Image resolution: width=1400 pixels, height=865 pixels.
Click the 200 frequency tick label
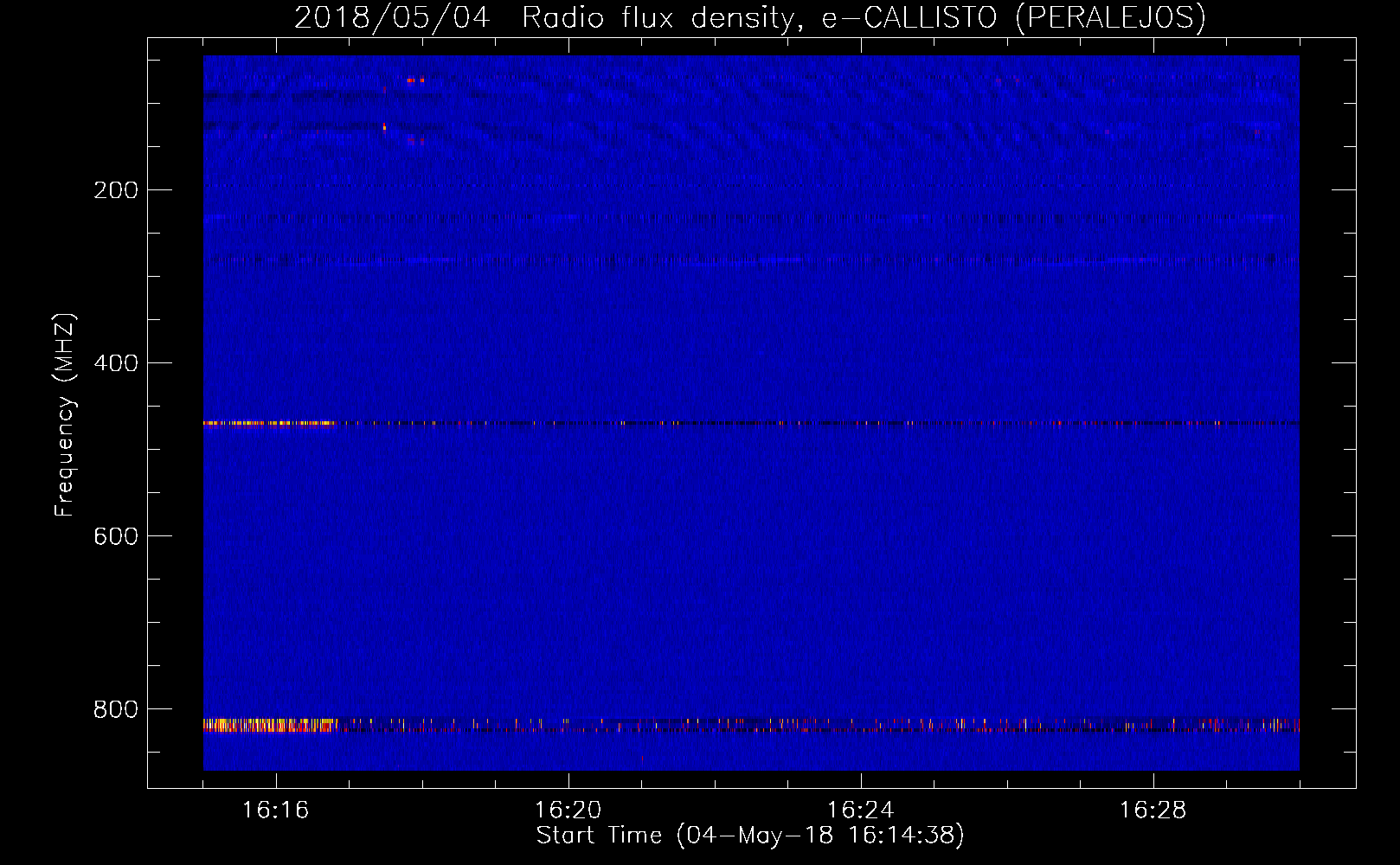116,190
